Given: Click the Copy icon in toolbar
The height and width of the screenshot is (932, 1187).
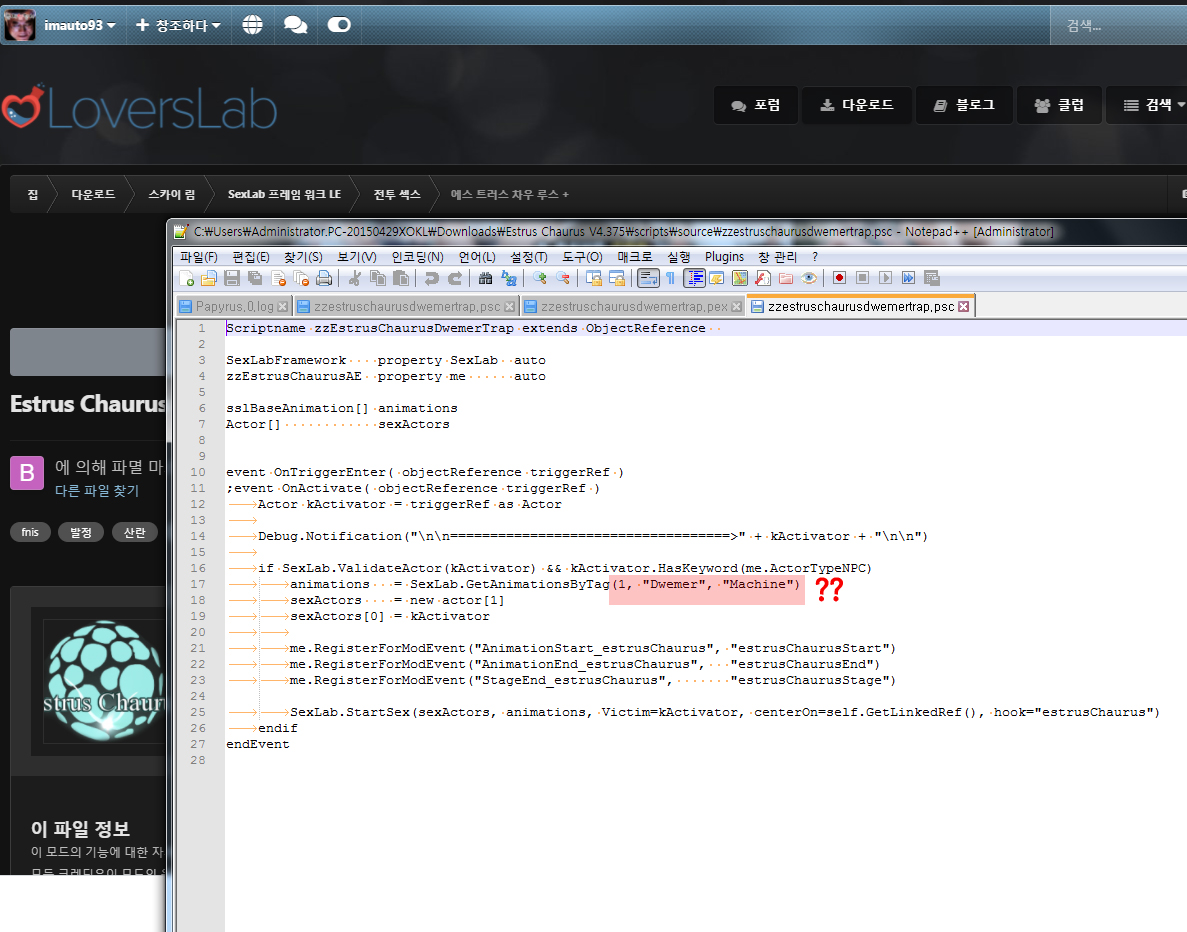Looking at the screenshot, I should (x=378, y=279).
